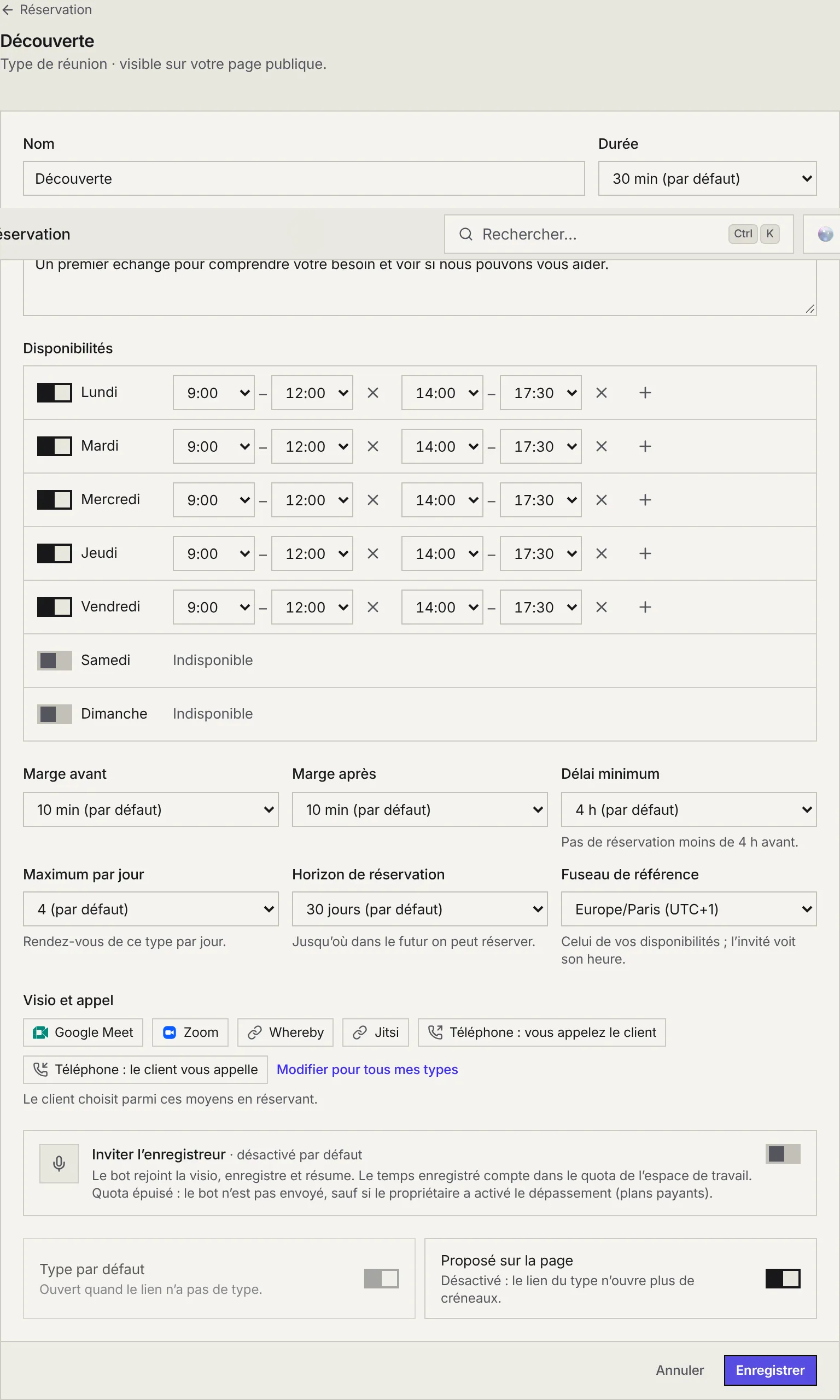Open the Marge après dropdown
This screenshot has width=840, height=1400.
pyautogui.click(x=419, y=810)
